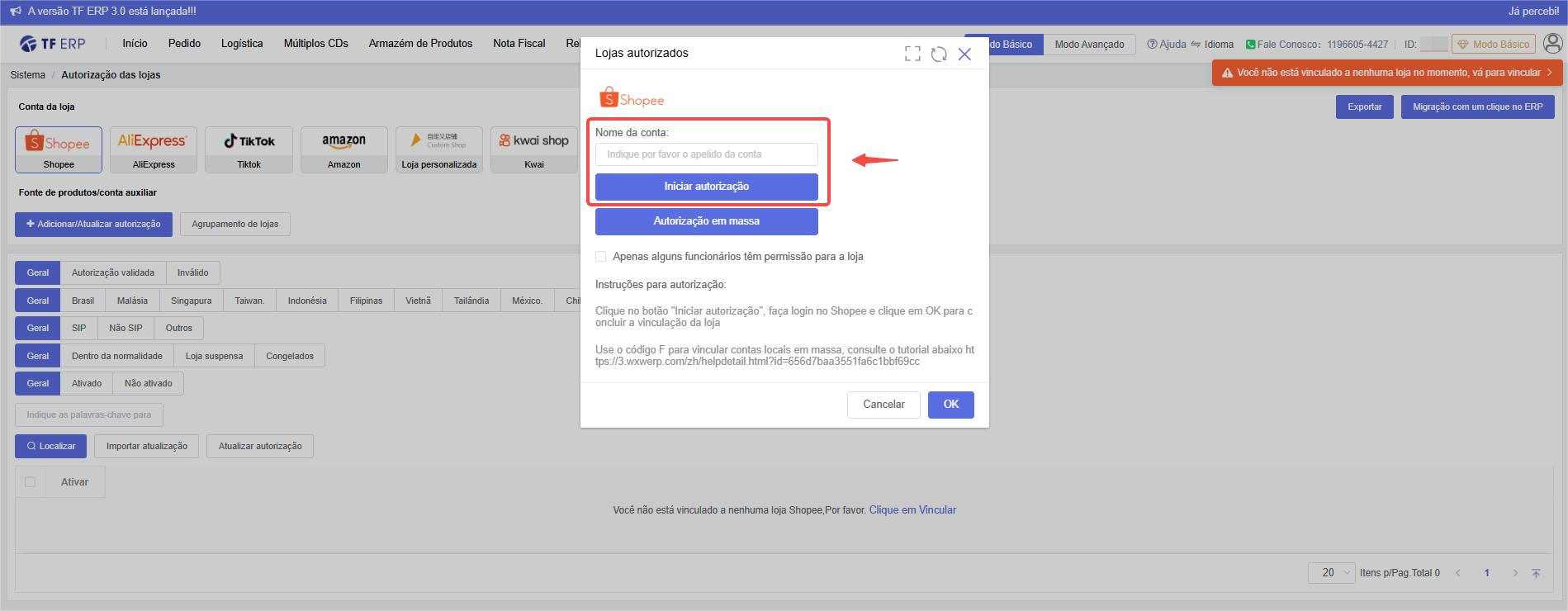Click Migração com um clique no ERP
The width and height of the screenshot is (1568, 611).
(1478, 107)
